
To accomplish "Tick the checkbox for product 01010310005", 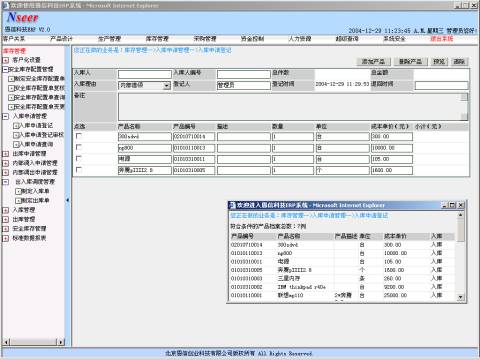I will [79, 170].
